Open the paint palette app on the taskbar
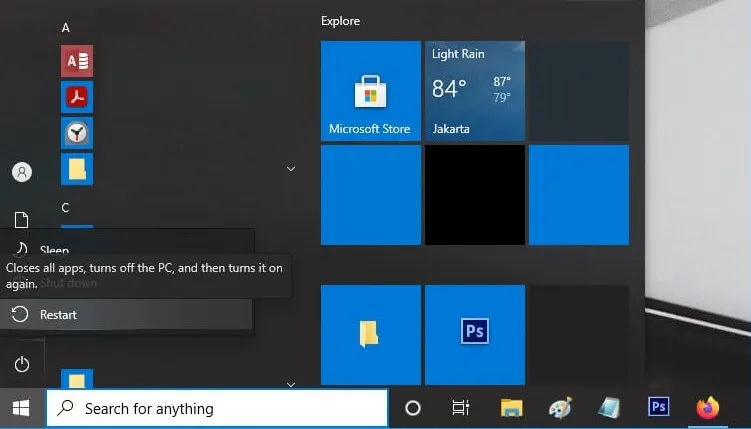 point(560,408)
